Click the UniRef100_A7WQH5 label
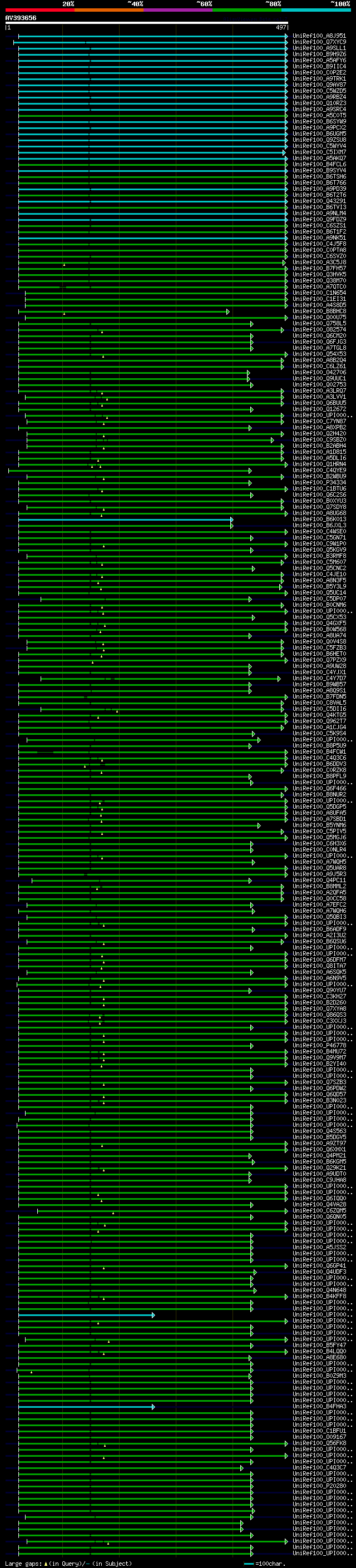356x1568 pixels. tap(319, 862)
